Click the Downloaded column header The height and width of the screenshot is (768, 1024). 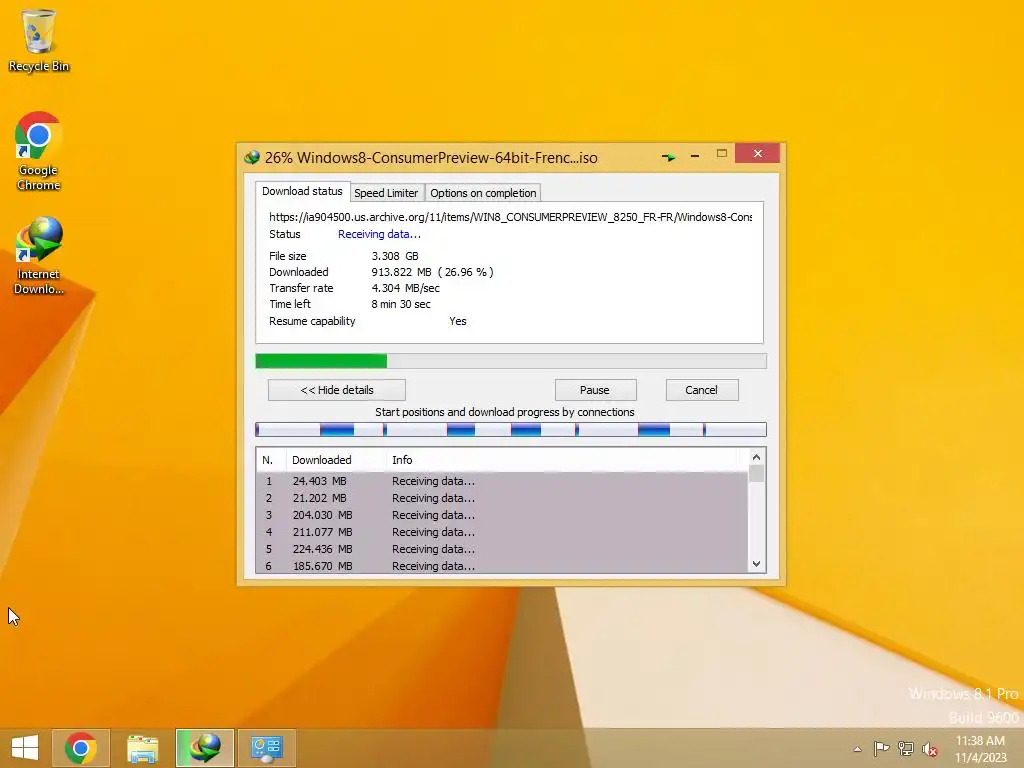coord(336,460)
